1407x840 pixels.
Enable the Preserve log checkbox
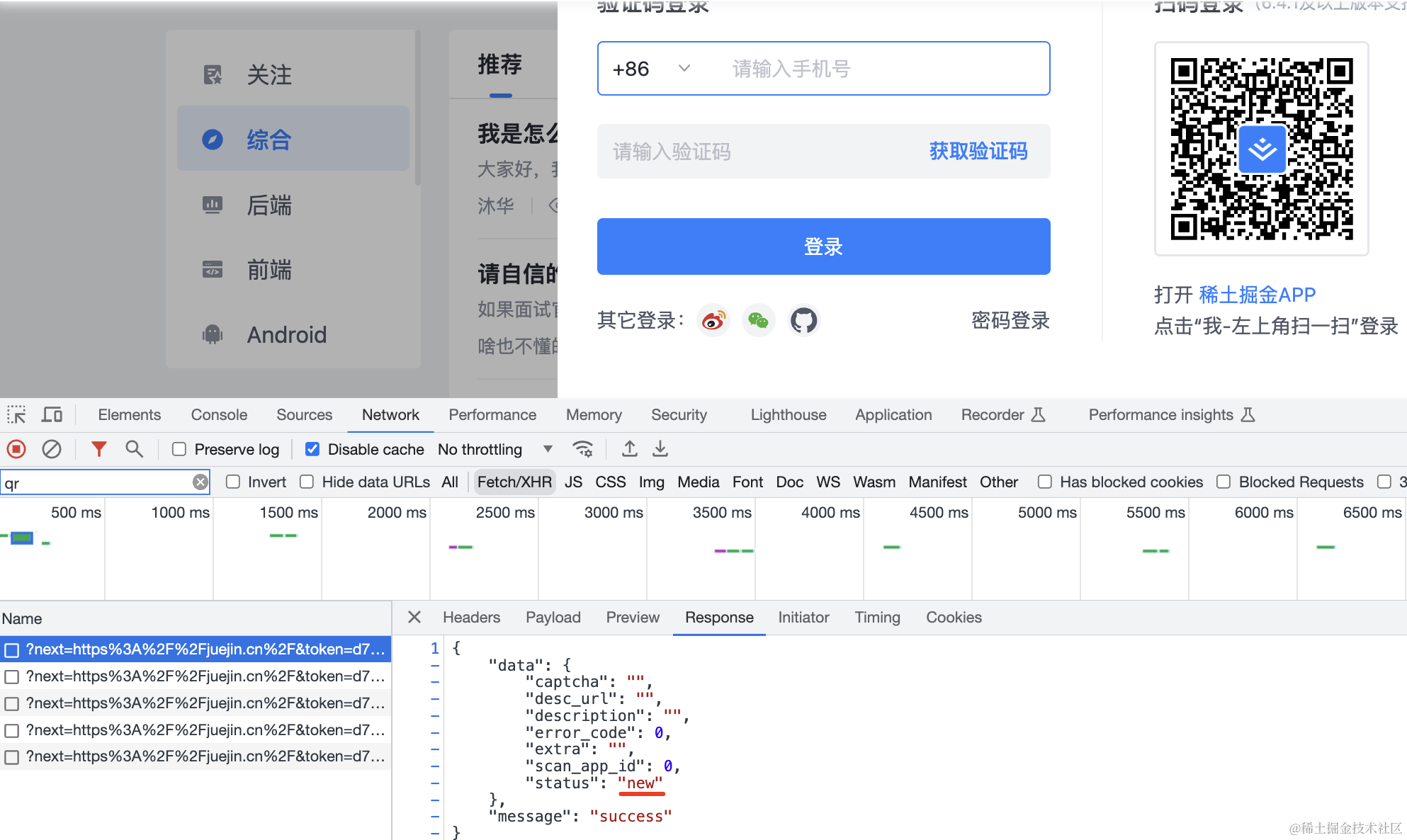click(x=179, y=449)
